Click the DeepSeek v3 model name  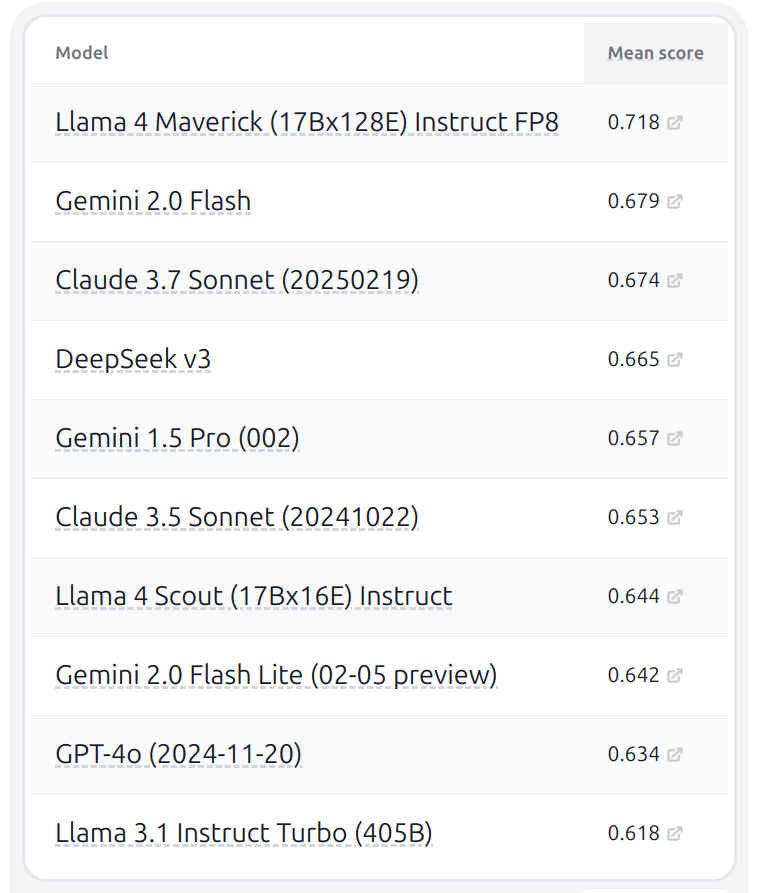[133, 359]
